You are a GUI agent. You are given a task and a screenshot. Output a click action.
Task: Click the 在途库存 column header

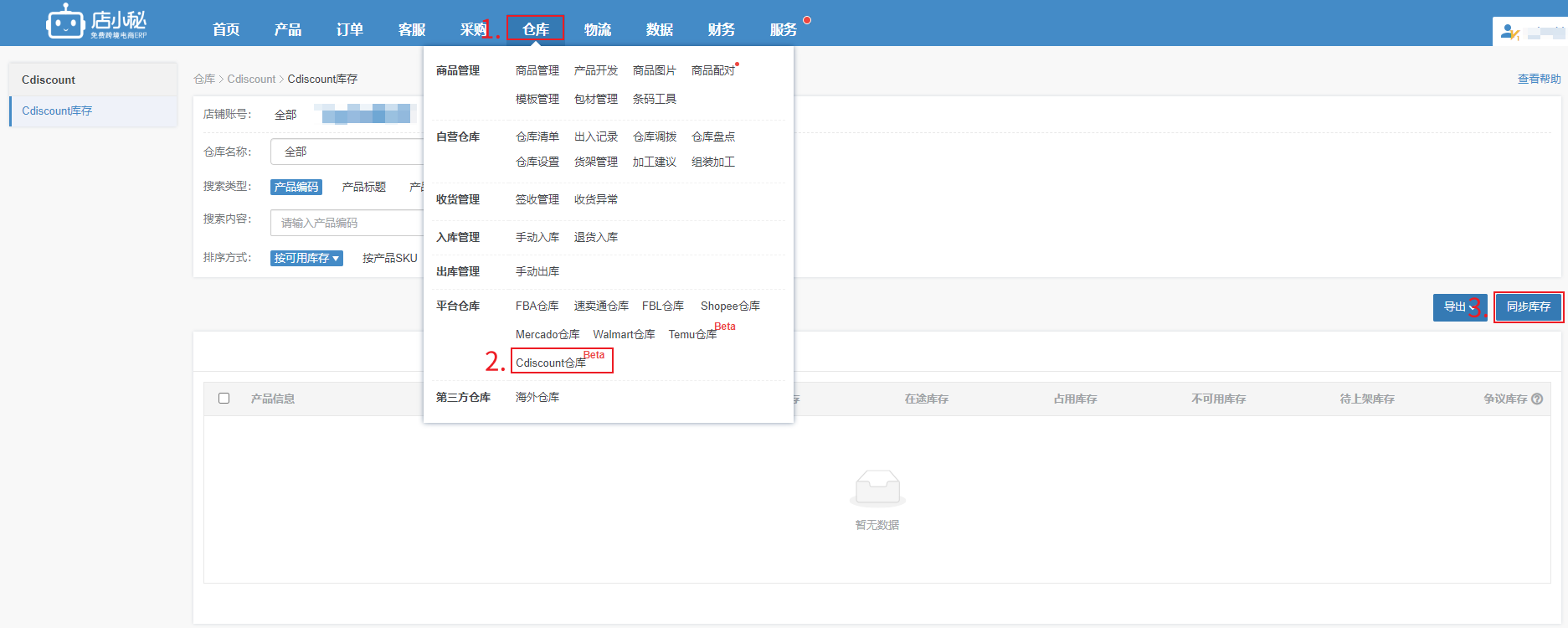tap(927, 399)
